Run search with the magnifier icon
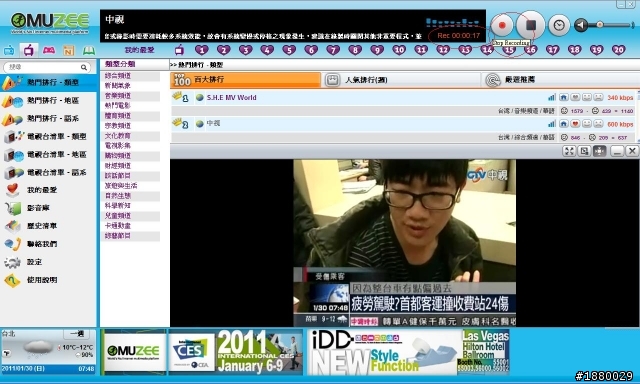This screenshot has height=384, width=640. [x=84, y=67]
